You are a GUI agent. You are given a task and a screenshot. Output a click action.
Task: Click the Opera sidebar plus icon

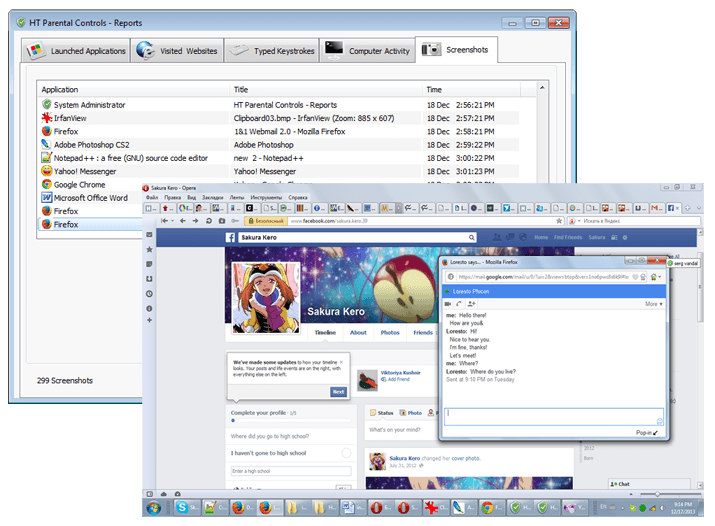click(x=149, y=320)
